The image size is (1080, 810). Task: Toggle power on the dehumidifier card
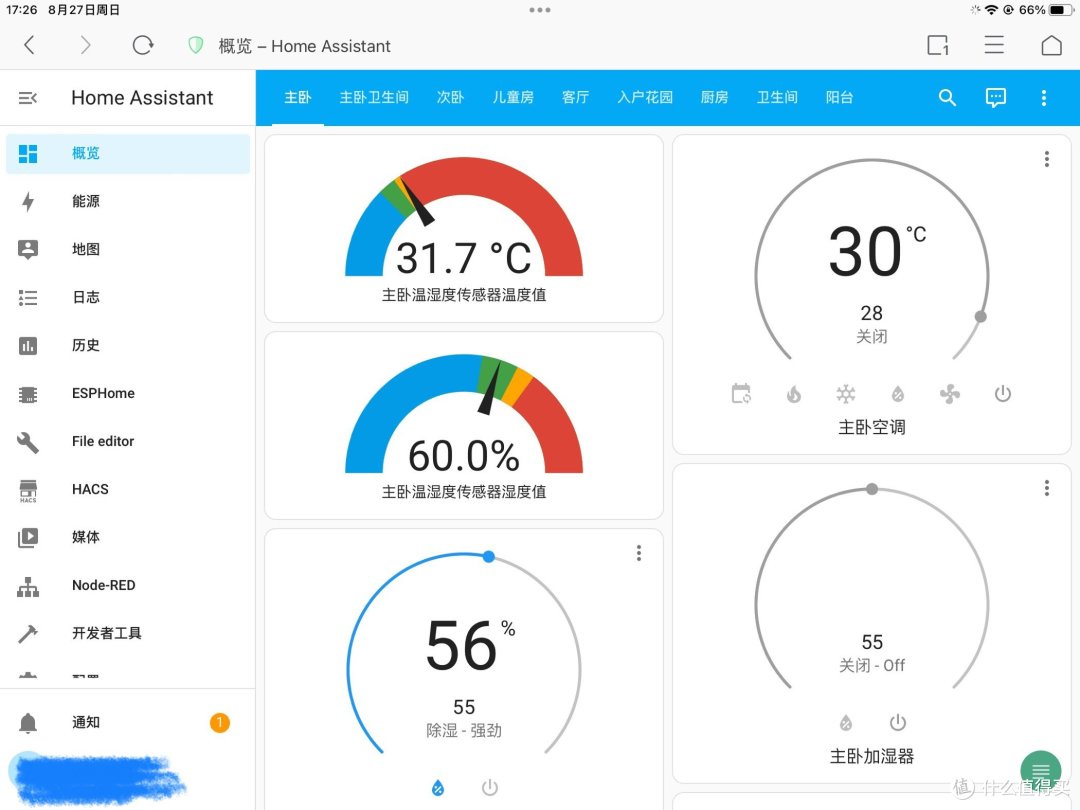click(490, 787)
